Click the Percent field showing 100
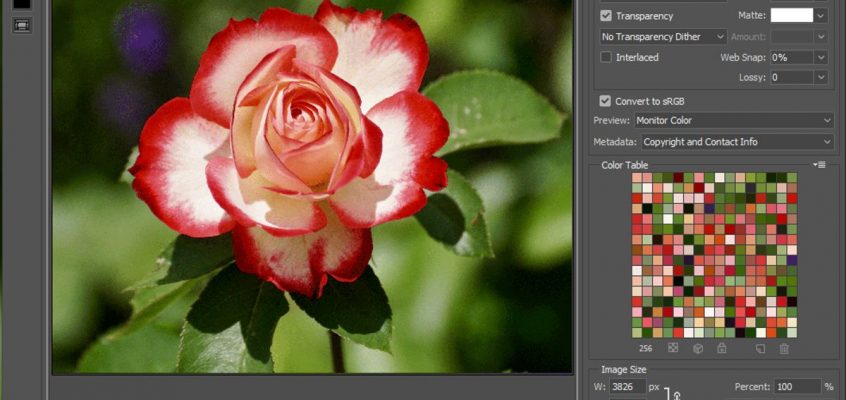This screenshot has width=846, height=400. 797,387
